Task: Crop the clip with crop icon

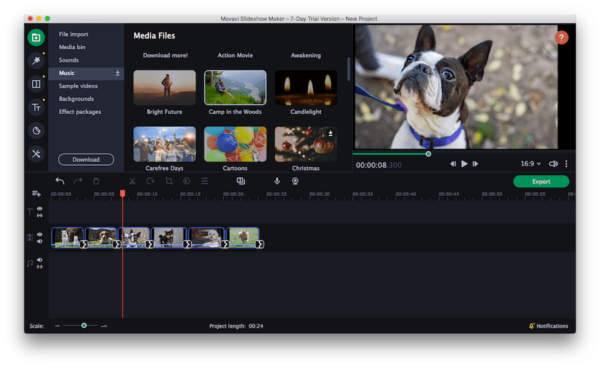Action: point(169,181)
